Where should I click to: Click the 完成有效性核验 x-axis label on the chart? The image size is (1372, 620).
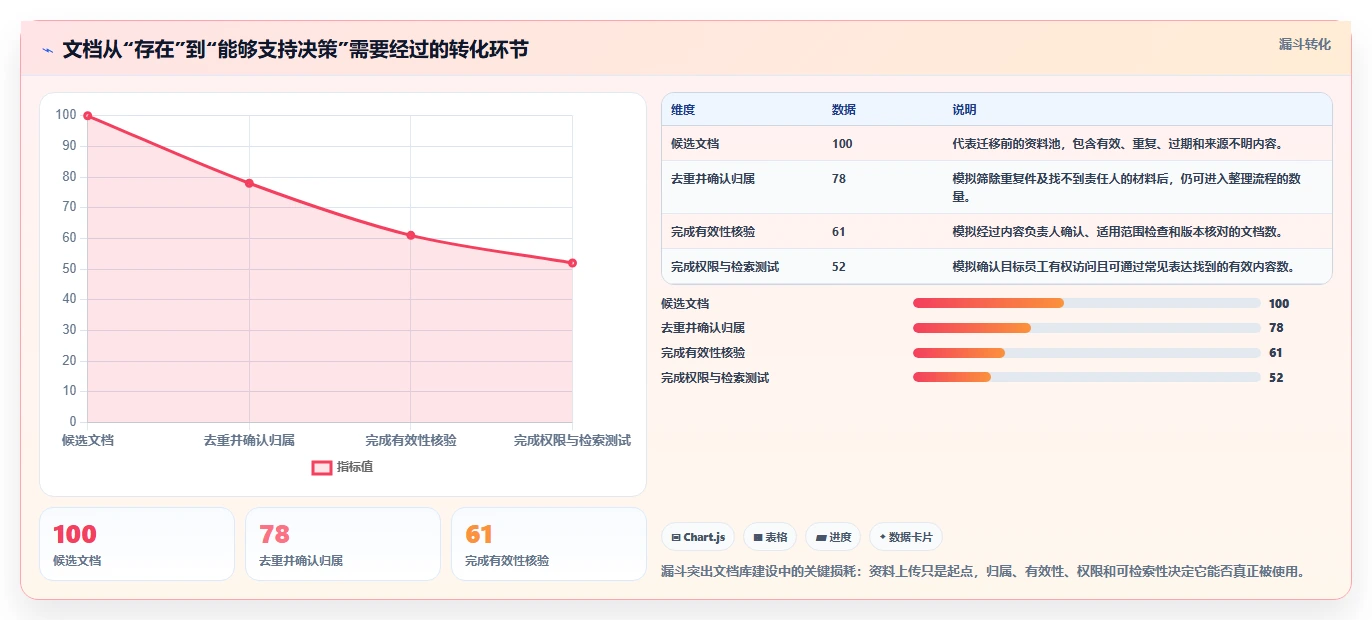411,440
